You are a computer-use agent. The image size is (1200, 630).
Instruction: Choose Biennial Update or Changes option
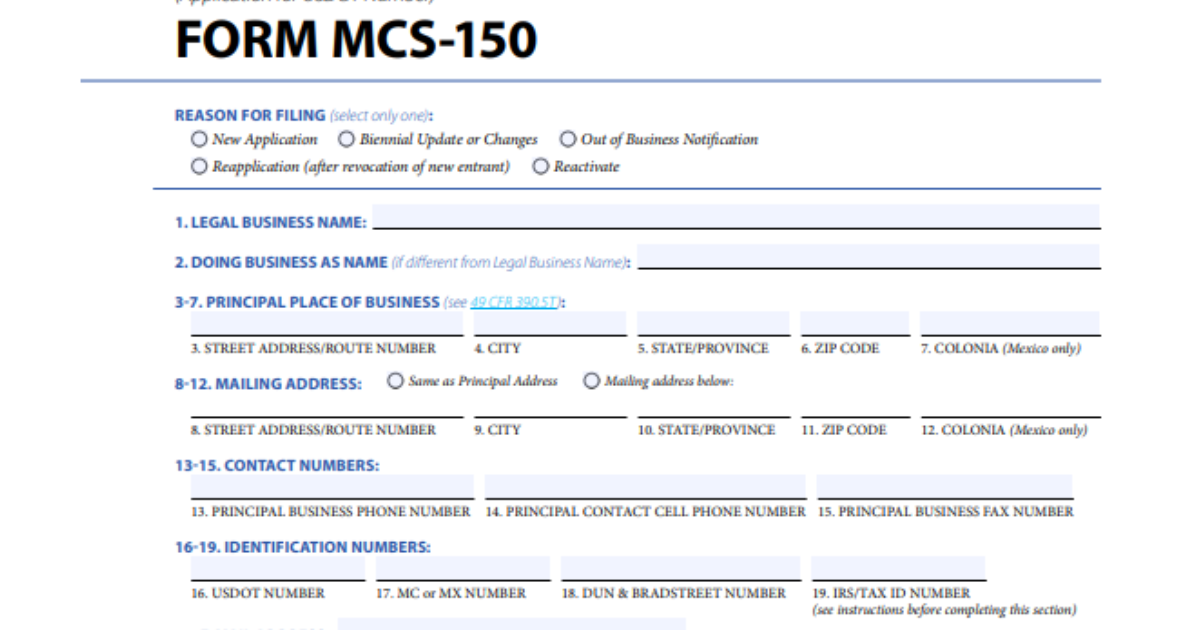coord(346,140)
